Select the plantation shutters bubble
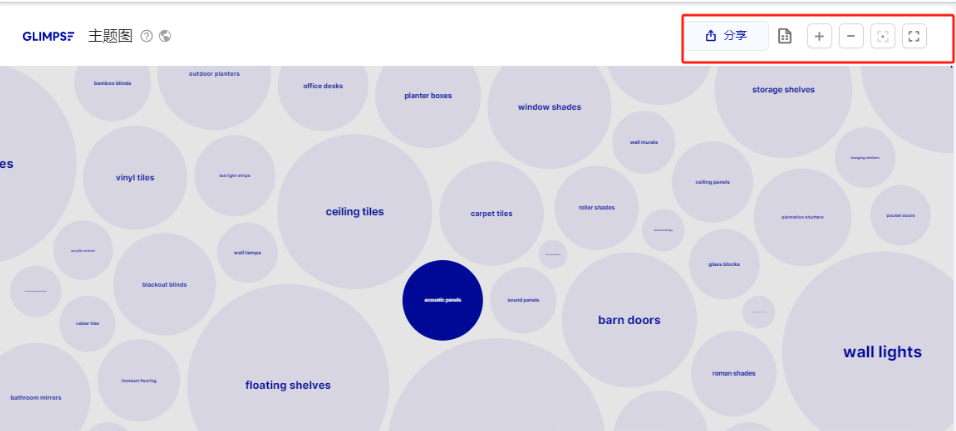This screenshot has height=431, width=956. 802,217
